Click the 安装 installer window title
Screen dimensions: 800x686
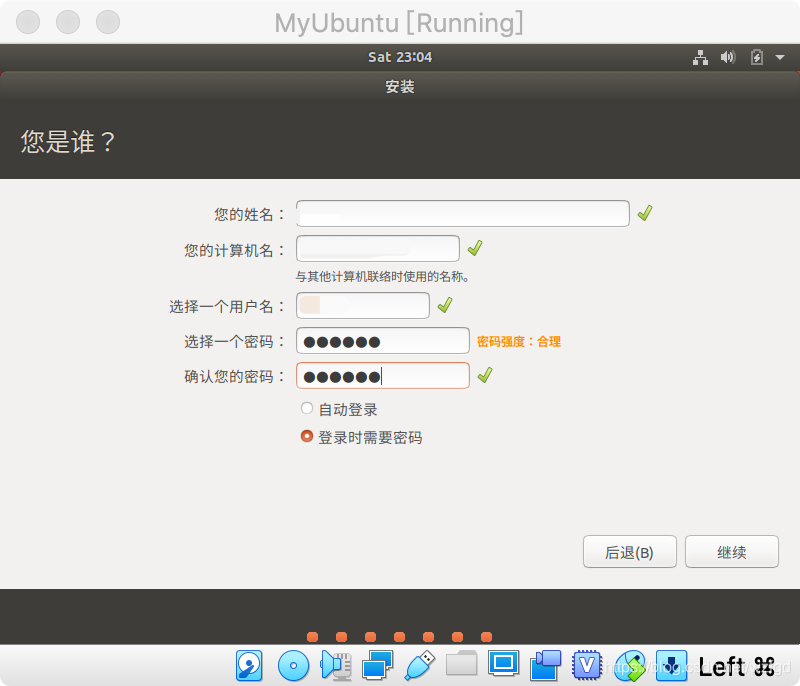point(400,87)
